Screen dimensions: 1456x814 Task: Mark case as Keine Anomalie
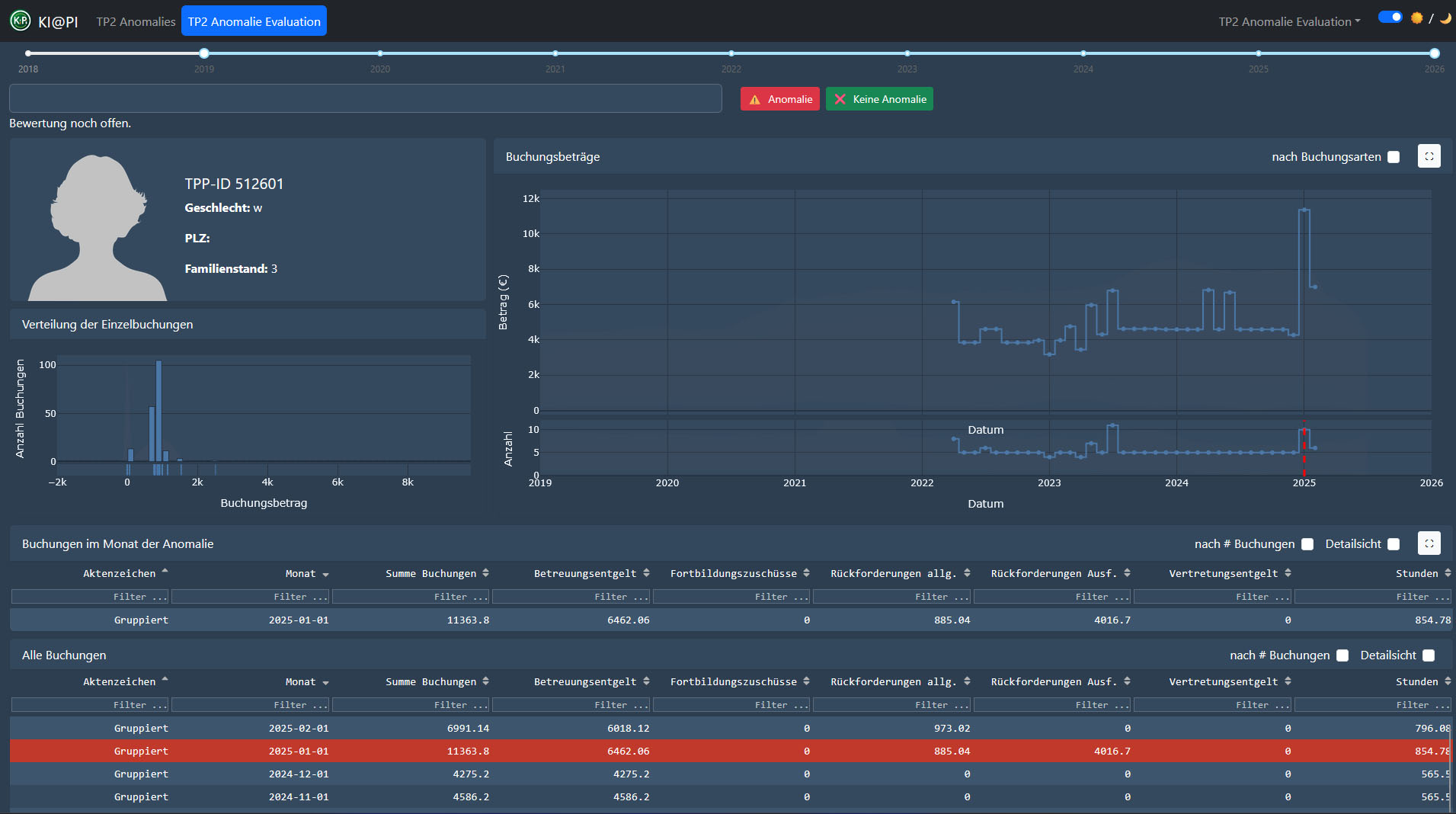click(x=879, y=99)
